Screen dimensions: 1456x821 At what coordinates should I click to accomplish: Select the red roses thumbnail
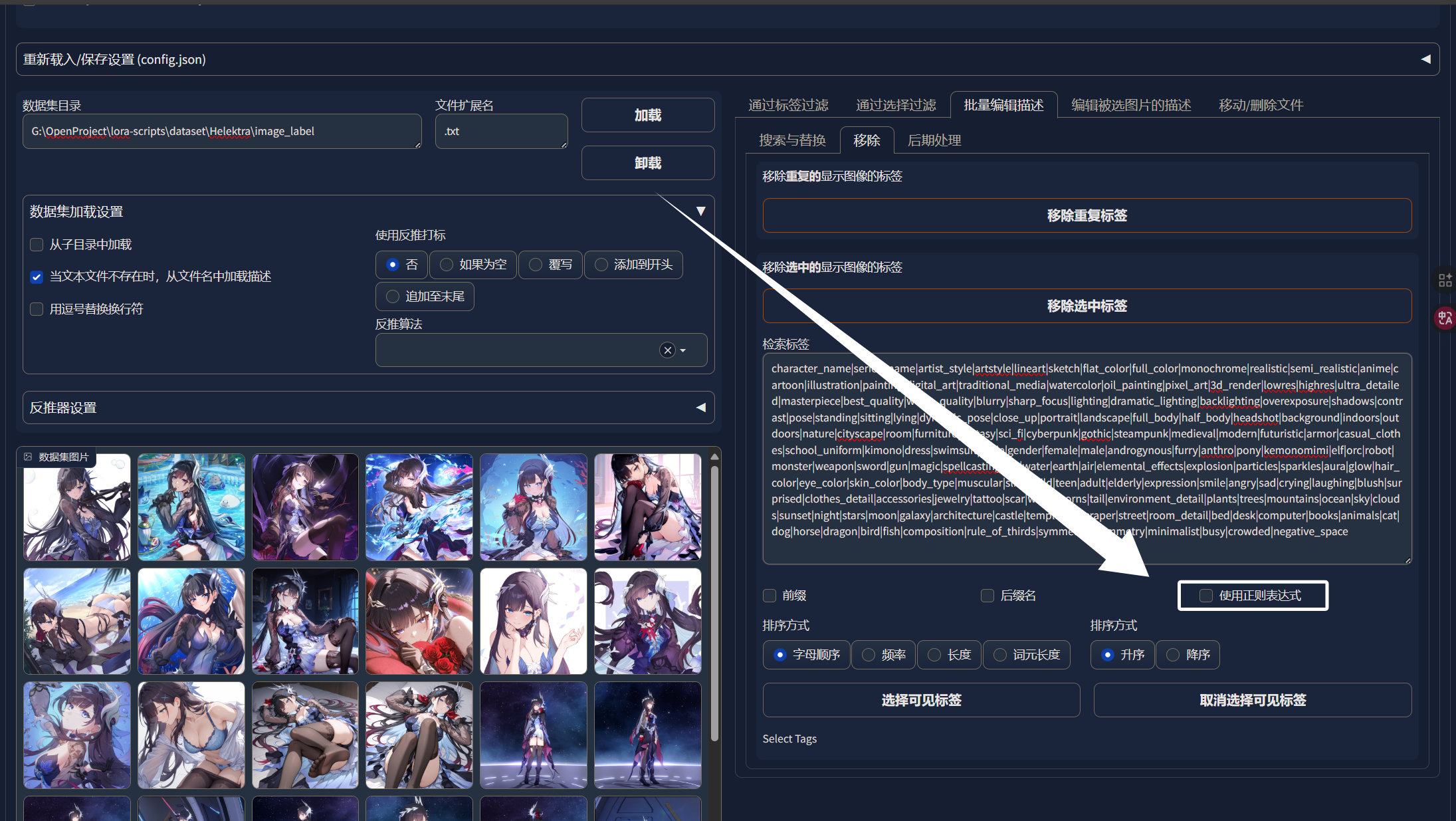point(419,621)
